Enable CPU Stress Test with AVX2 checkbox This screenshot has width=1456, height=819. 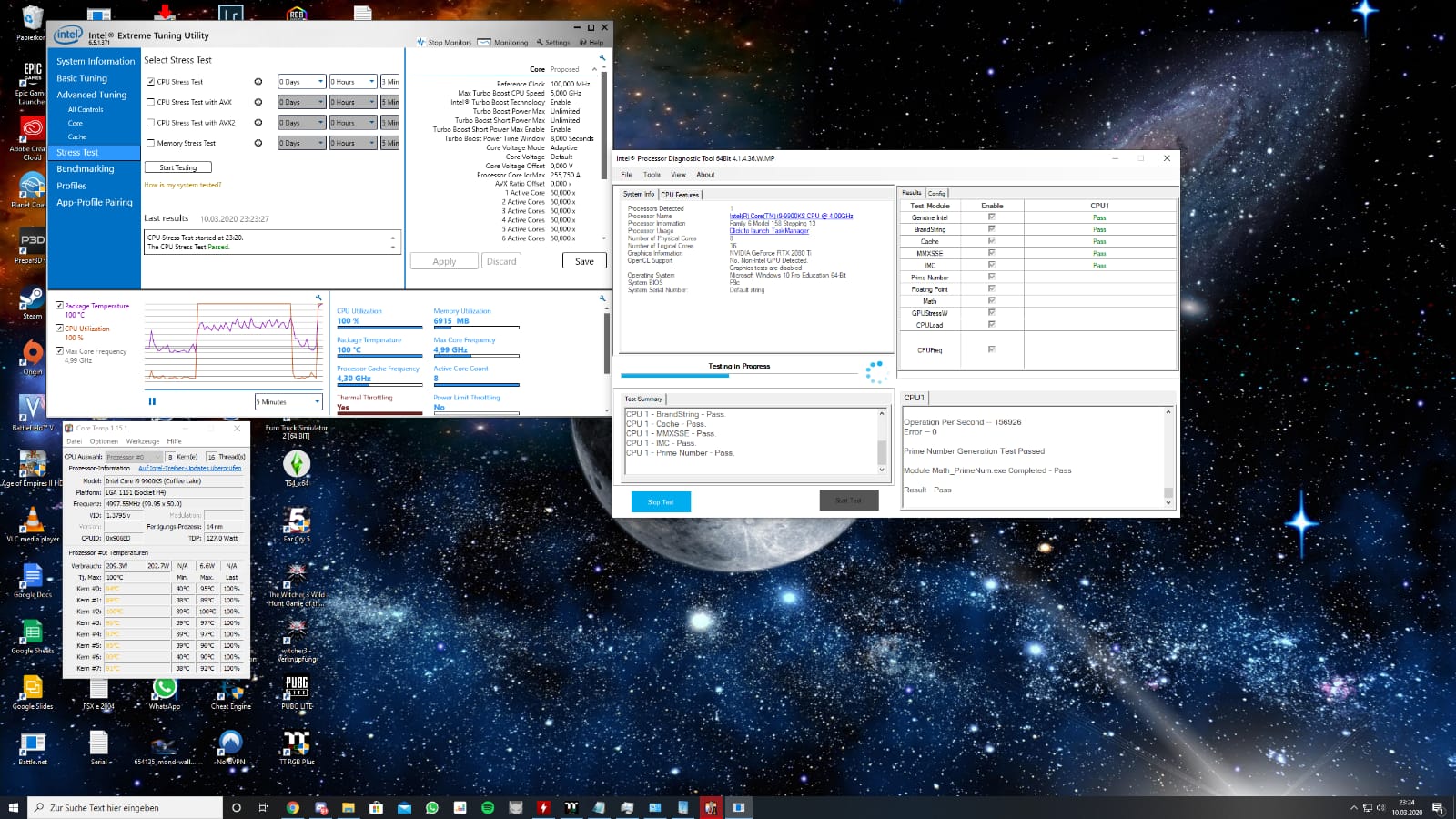[x=150, y=123]
